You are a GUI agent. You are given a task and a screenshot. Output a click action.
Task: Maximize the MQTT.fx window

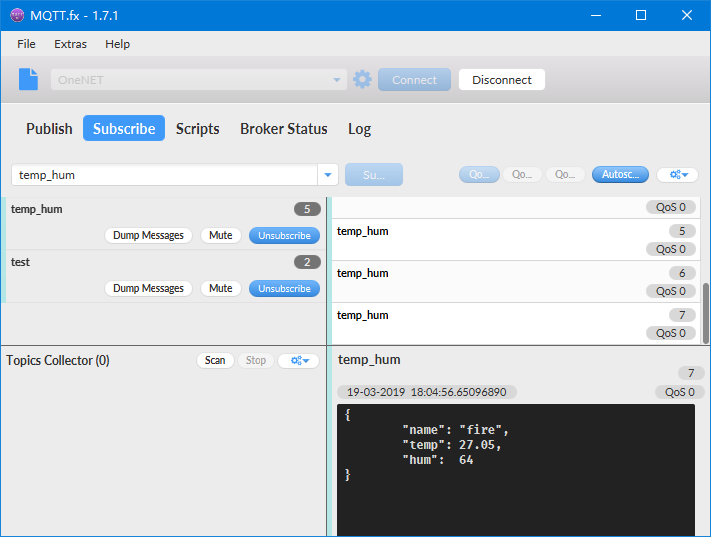(x=641, y=15)
